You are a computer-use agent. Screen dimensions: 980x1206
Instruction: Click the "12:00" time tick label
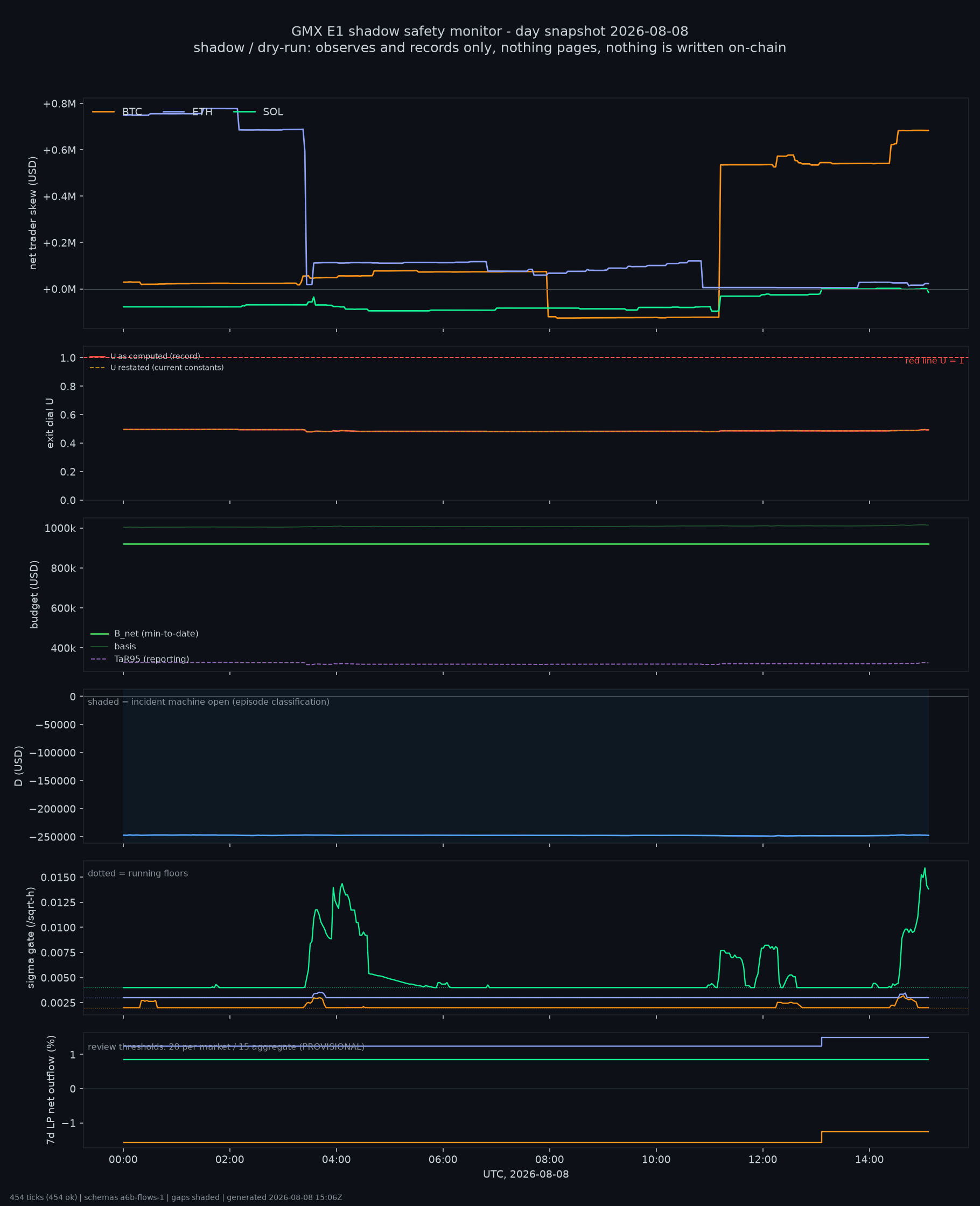763,1160
